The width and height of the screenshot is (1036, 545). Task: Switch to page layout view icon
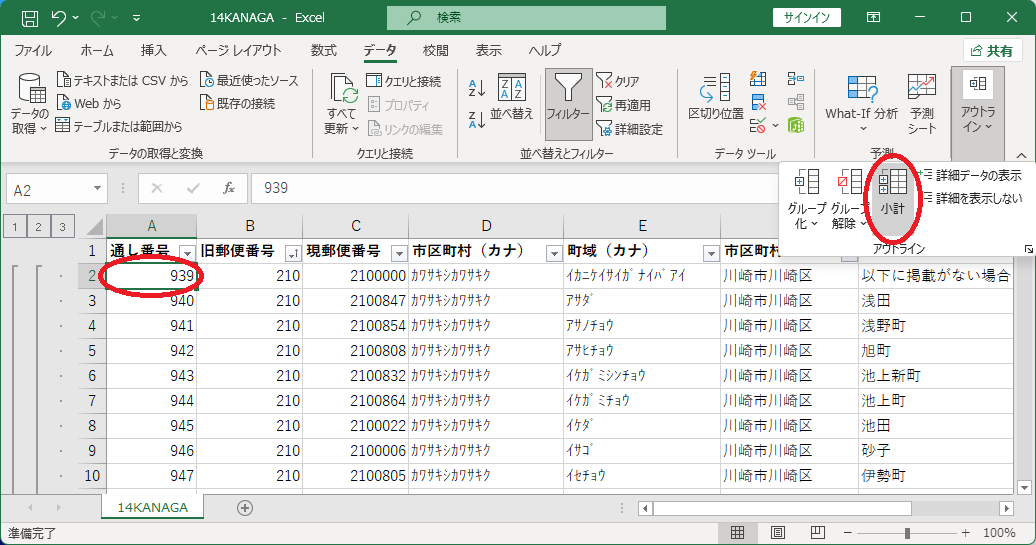(778, 532)
